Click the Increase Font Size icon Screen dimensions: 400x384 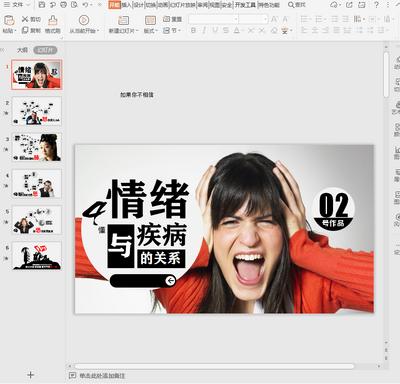pyautogui.click(x=274, y=19)
